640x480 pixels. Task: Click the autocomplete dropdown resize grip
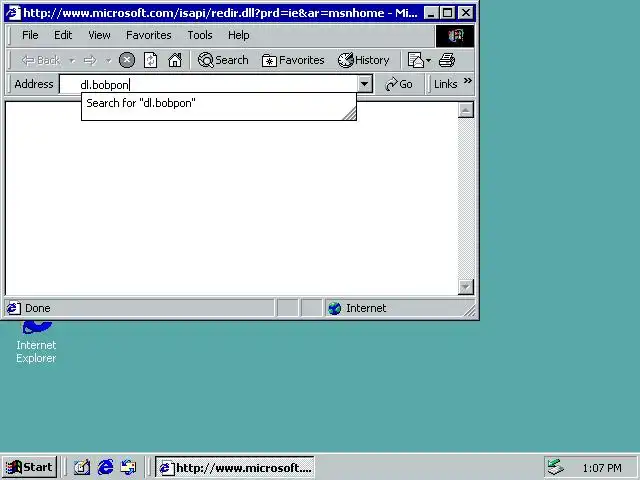coord(349,113)
